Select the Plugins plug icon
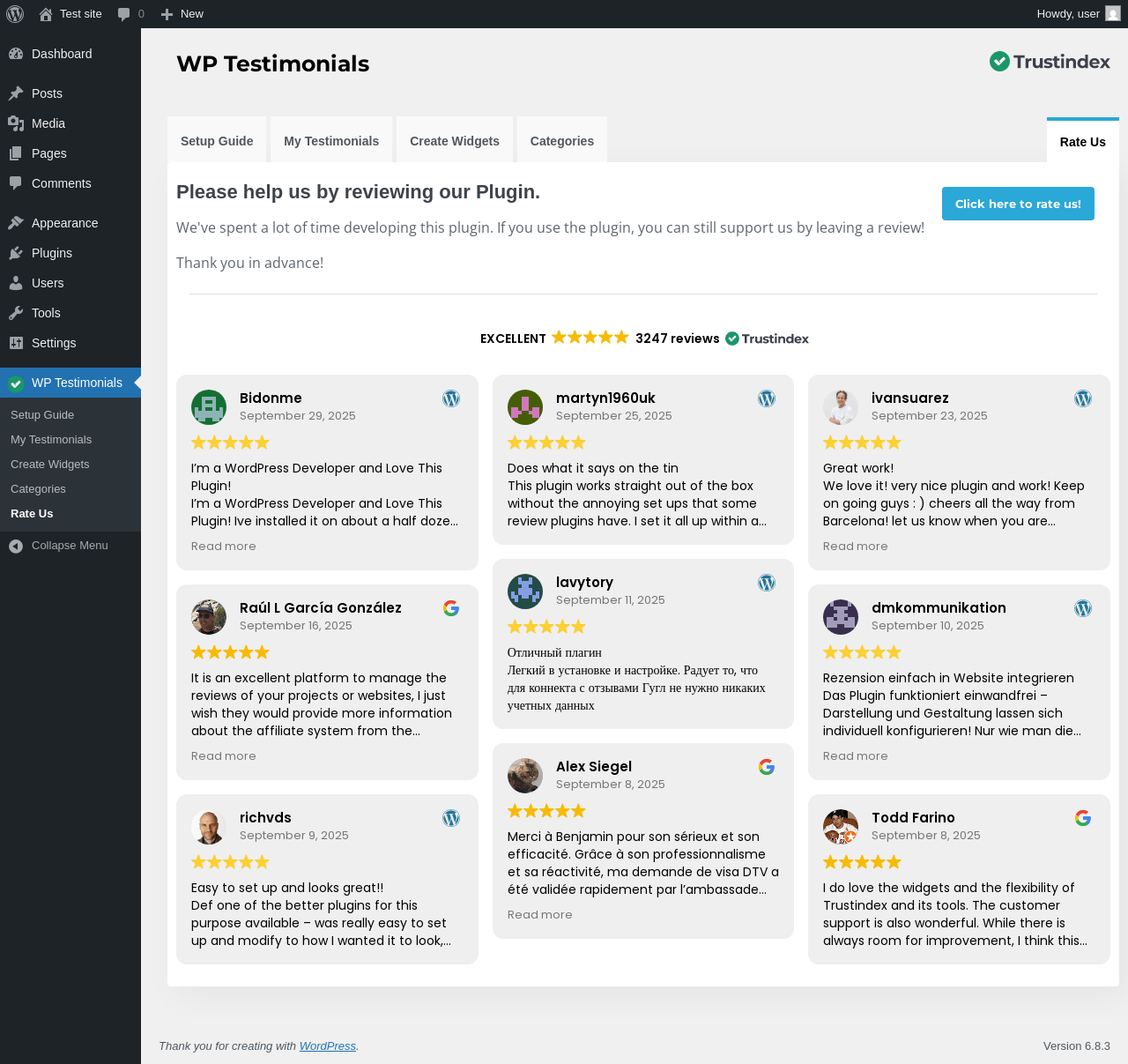The width and height of the screenshot is (1128, 1064). [x=16, y=253]
